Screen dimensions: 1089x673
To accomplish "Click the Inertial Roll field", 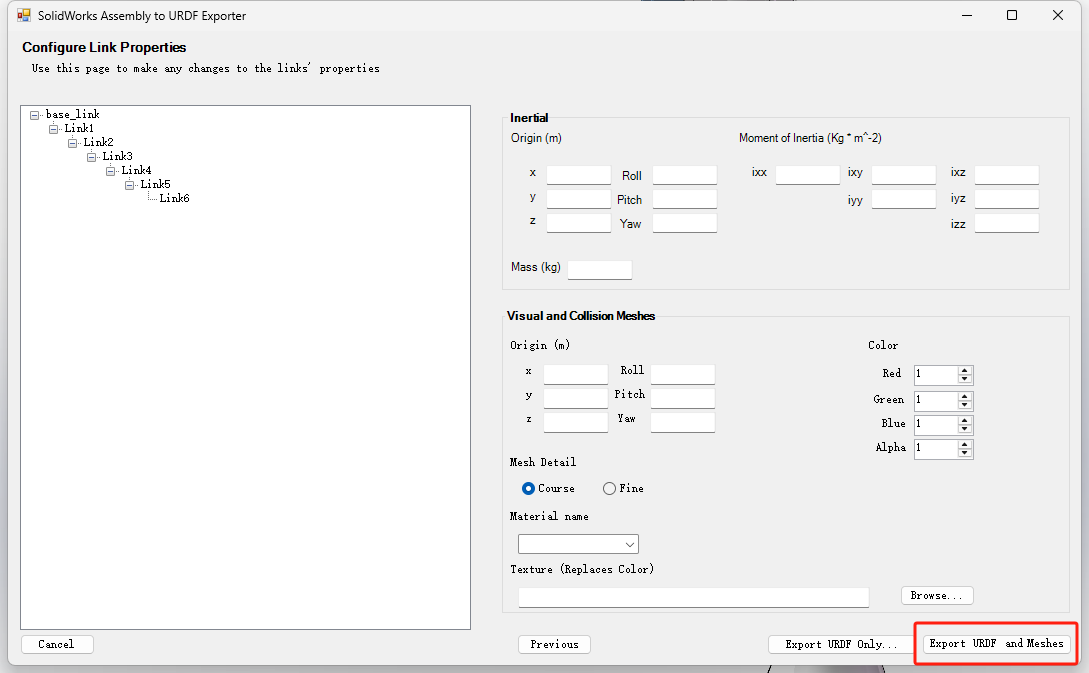I will 685,175.
